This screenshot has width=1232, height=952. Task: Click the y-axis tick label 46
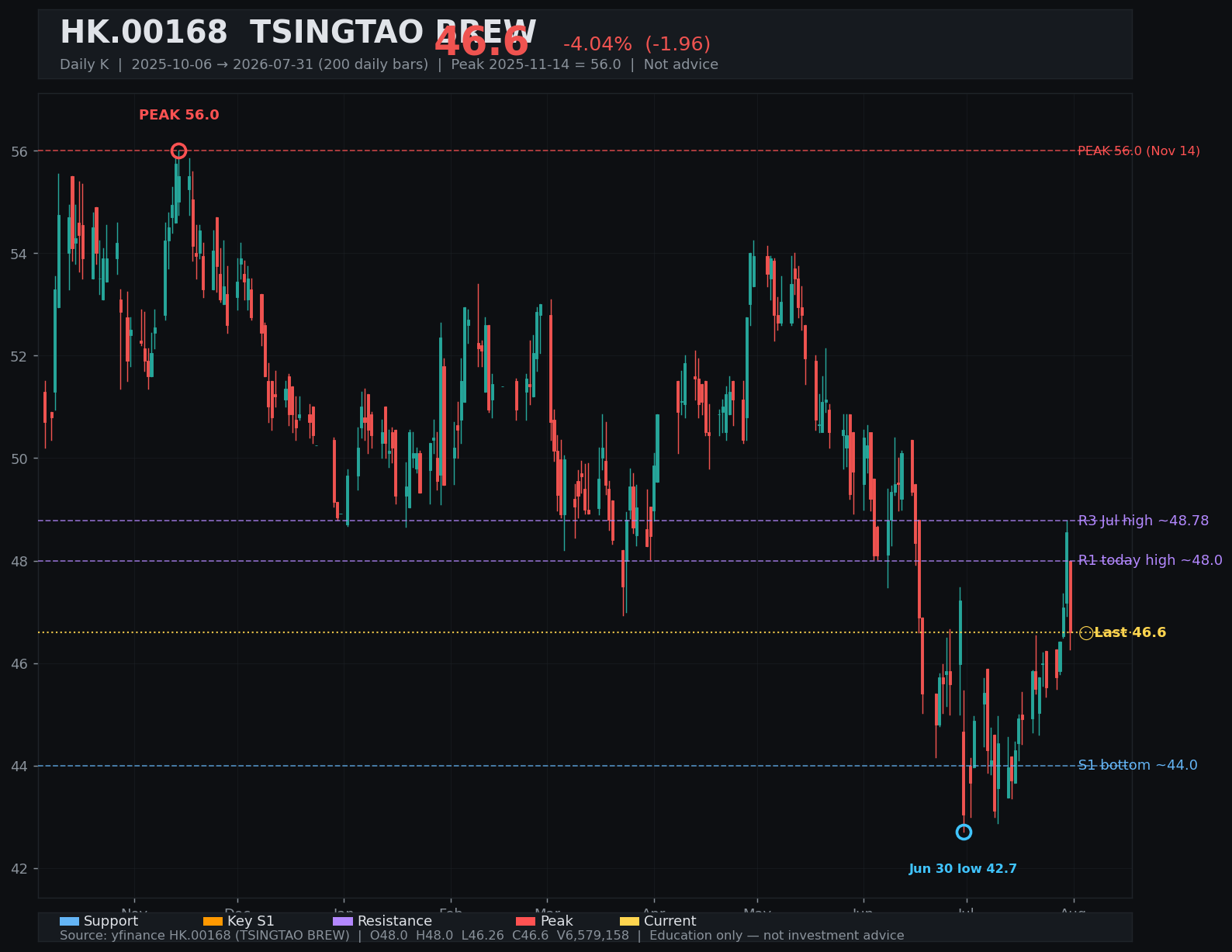click(19, 664)
